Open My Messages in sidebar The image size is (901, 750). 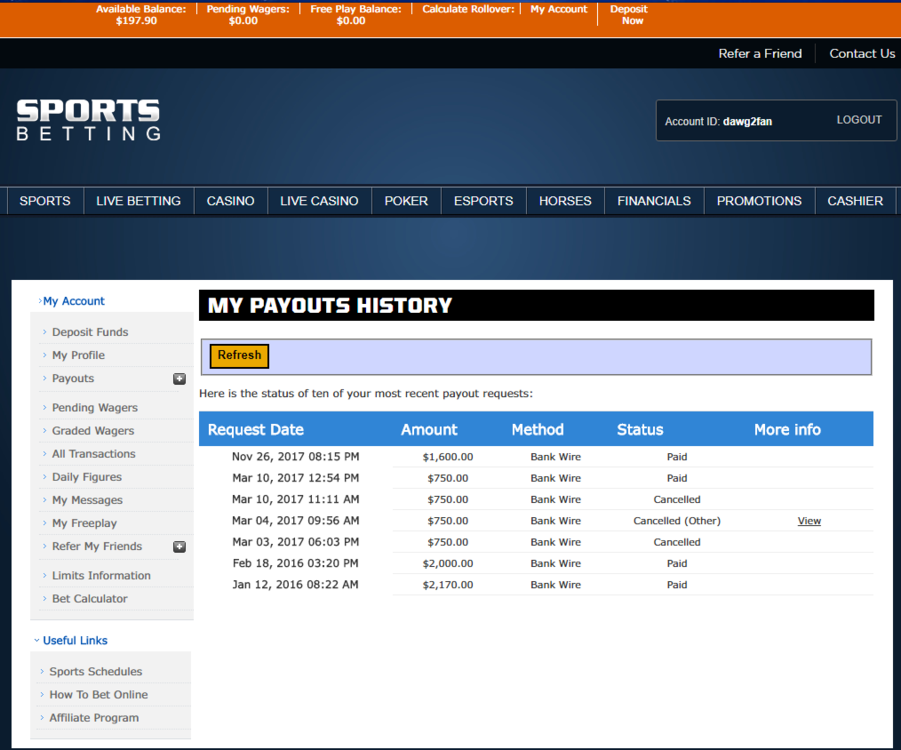87,500
